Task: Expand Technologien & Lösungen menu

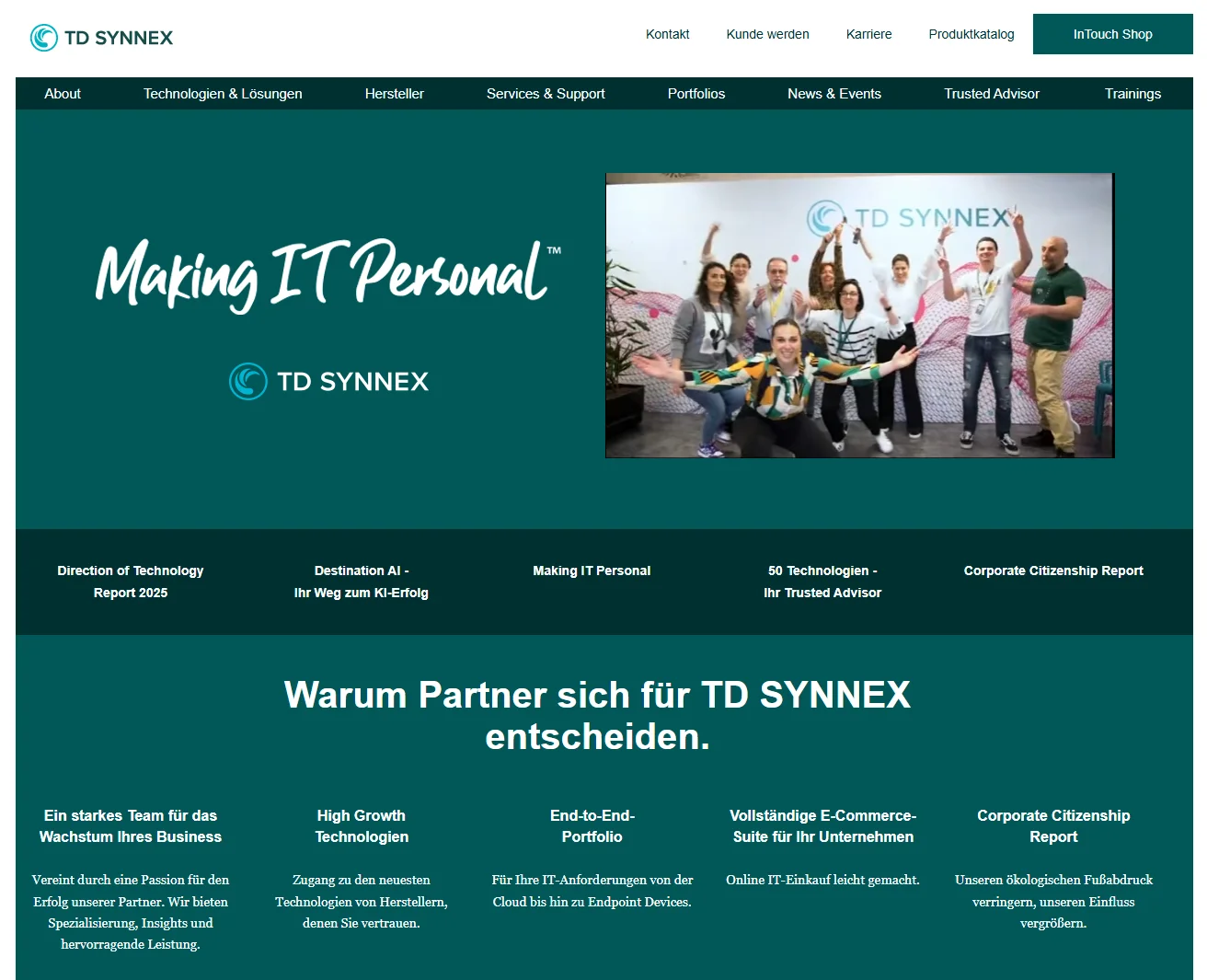Action: [223, 94]
